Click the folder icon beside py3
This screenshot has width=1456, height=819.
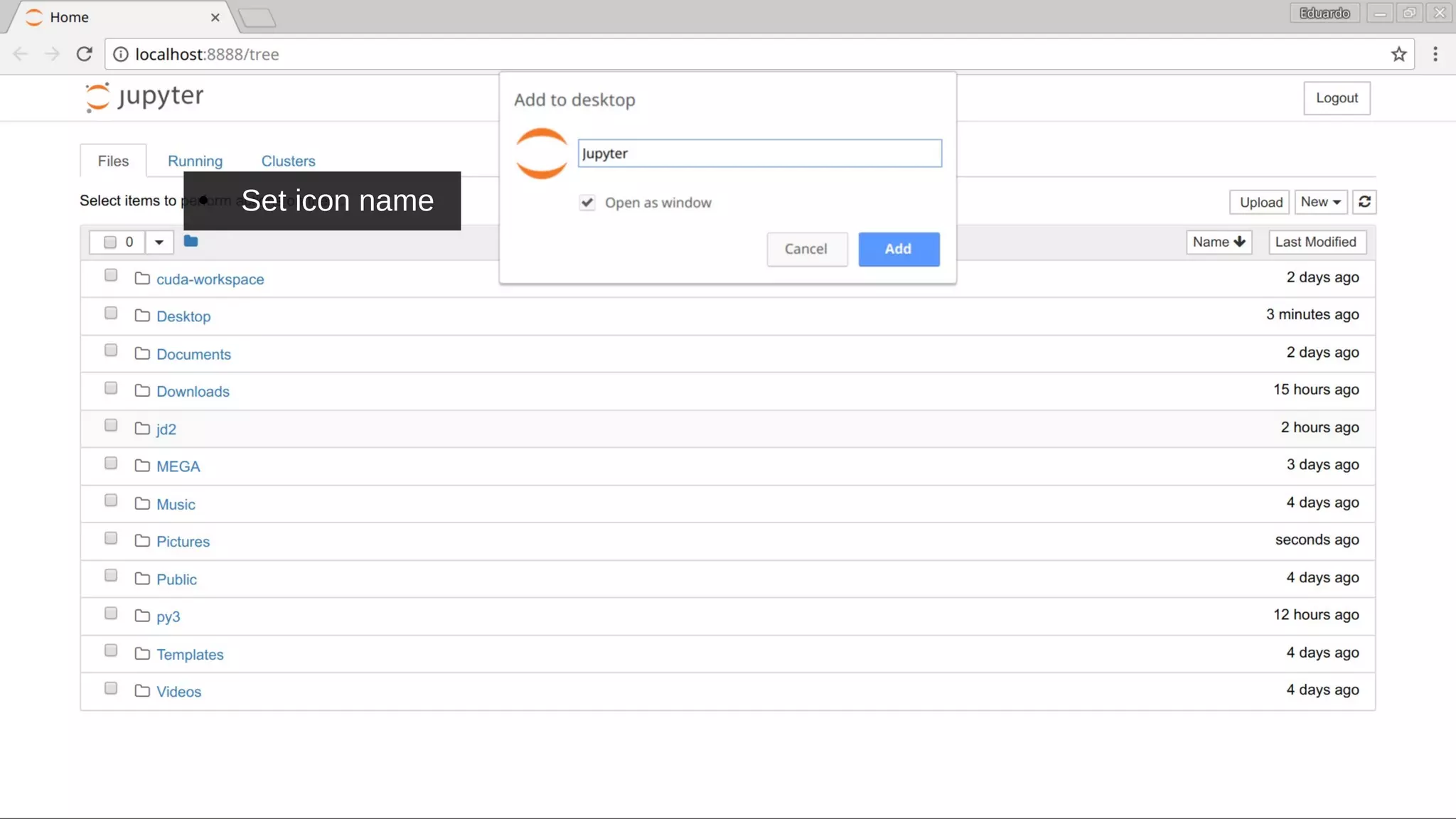pos(142,616)
